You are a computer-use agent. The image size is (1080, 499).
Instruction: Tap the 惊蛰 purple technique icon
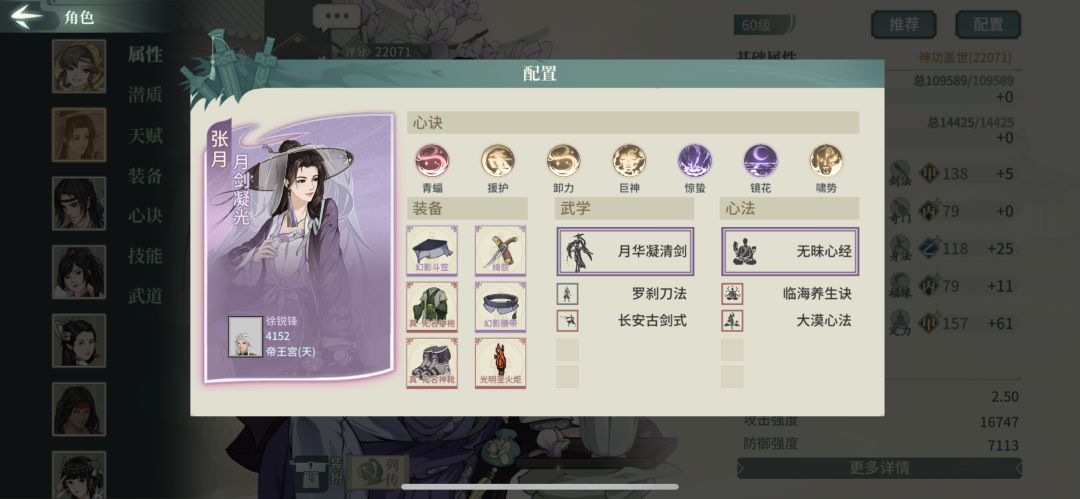[x=695, y=161]
